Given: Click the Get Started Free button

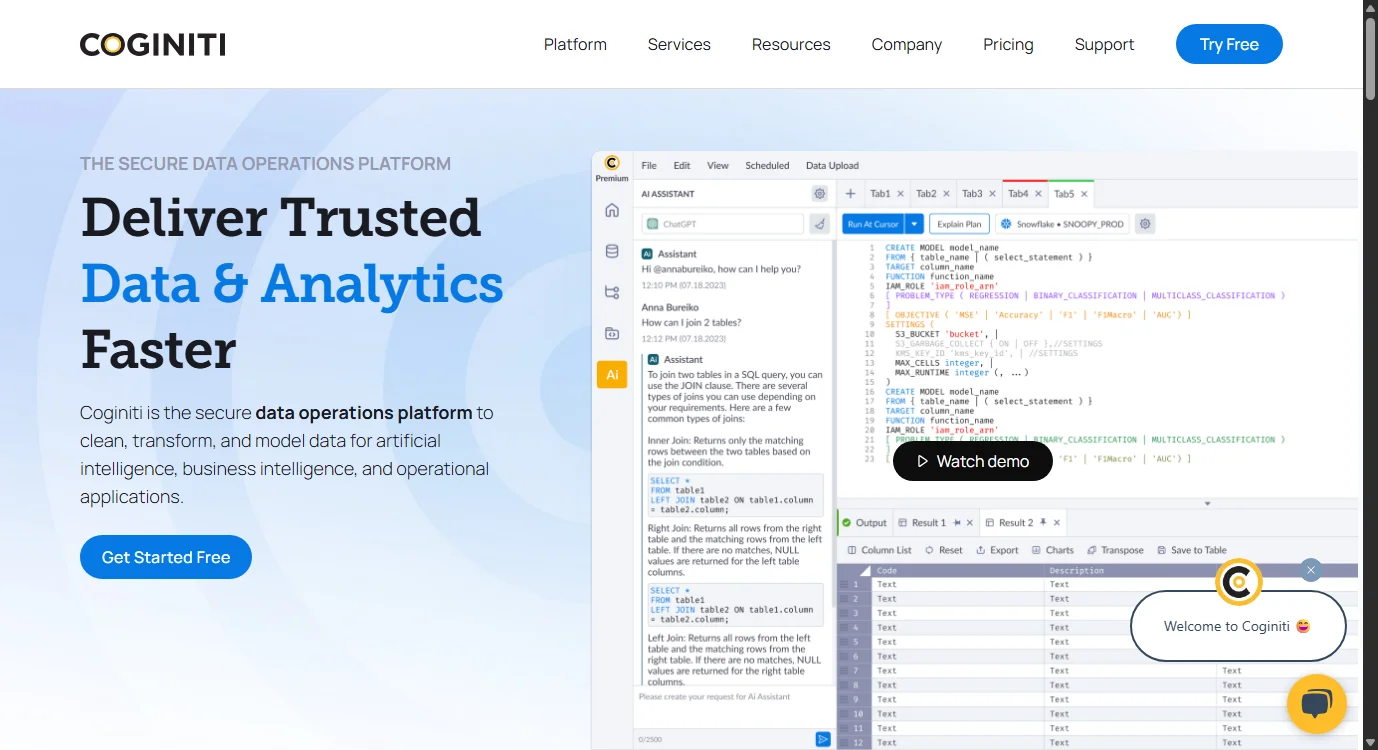Looking at the screenshot, I should tap(166, 557).
